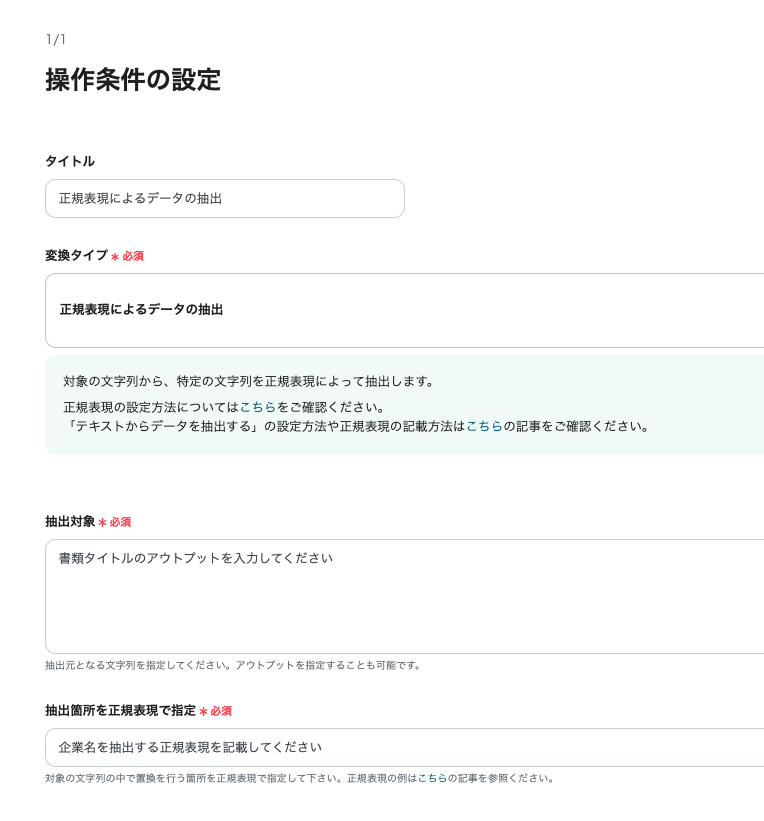Open こちら link for 正規表現の設定方法

(258, 407)
